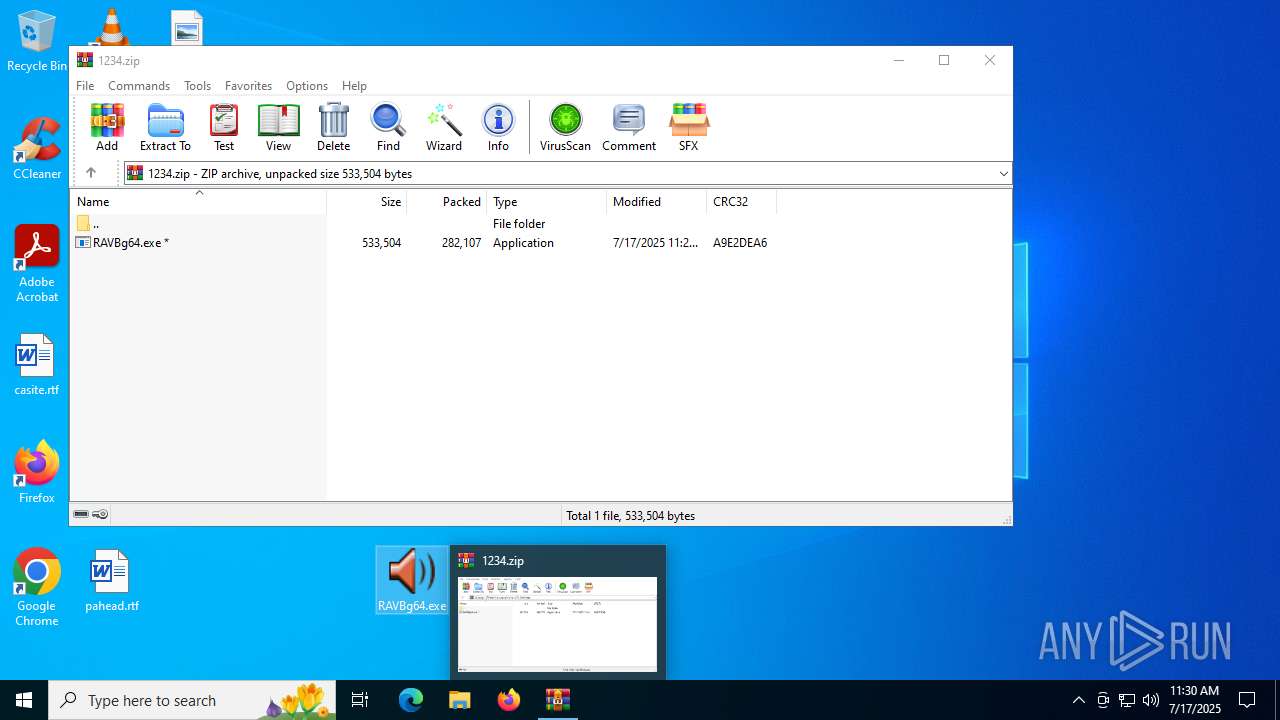Open the Comment tool

click(629, 127)
